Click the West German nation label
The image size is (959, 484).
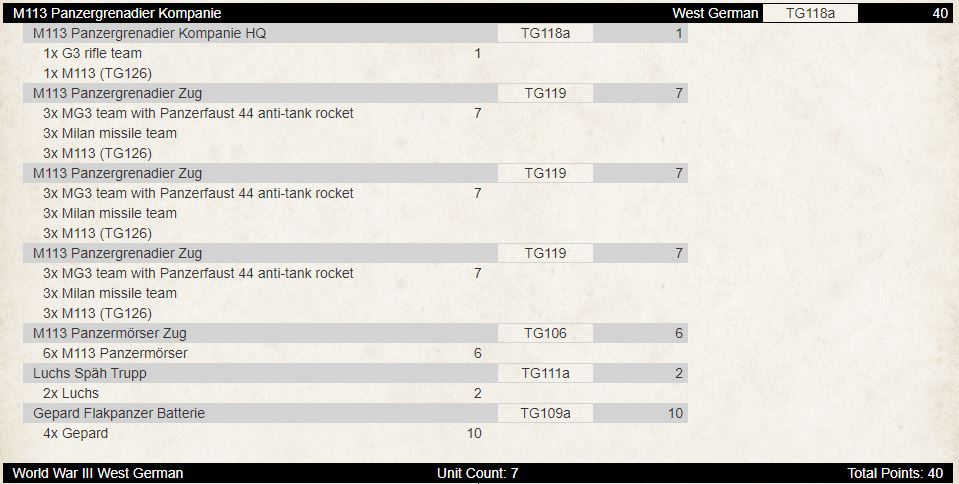(x=715, y=13)
